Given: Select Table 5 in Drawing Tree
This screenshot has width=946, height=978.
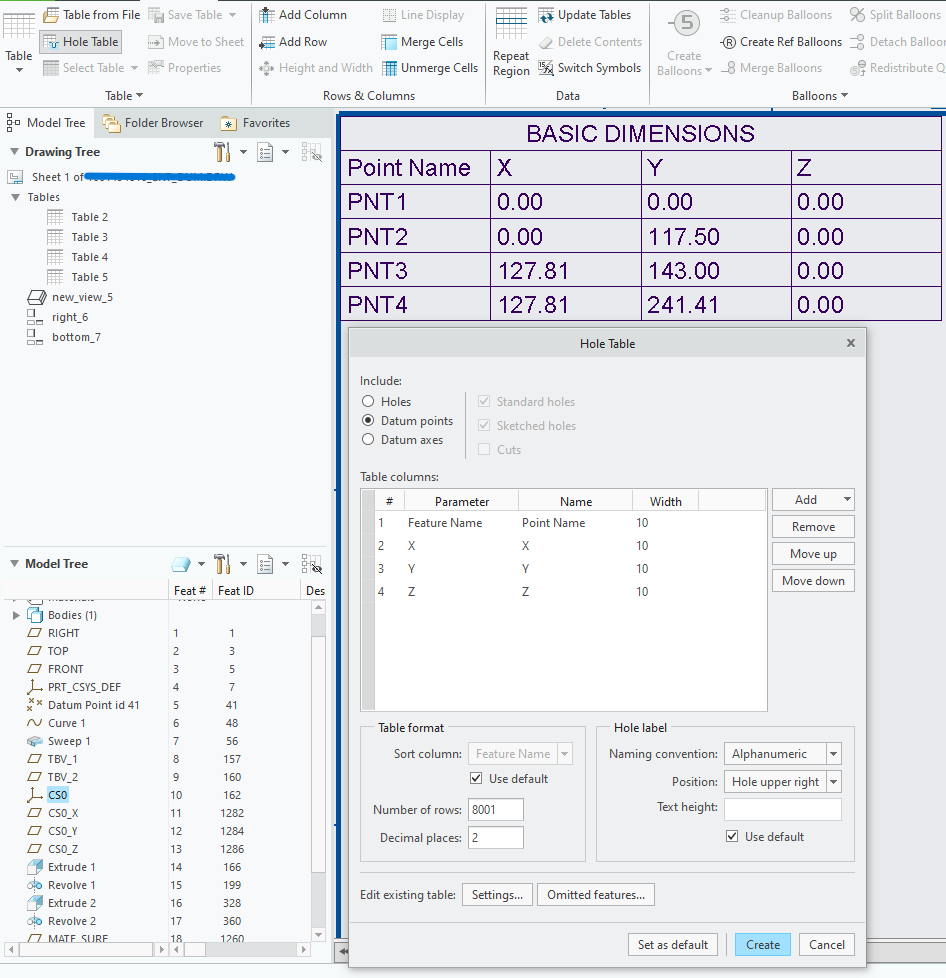Looking at the screenshot, I should (x=89, y=277).
